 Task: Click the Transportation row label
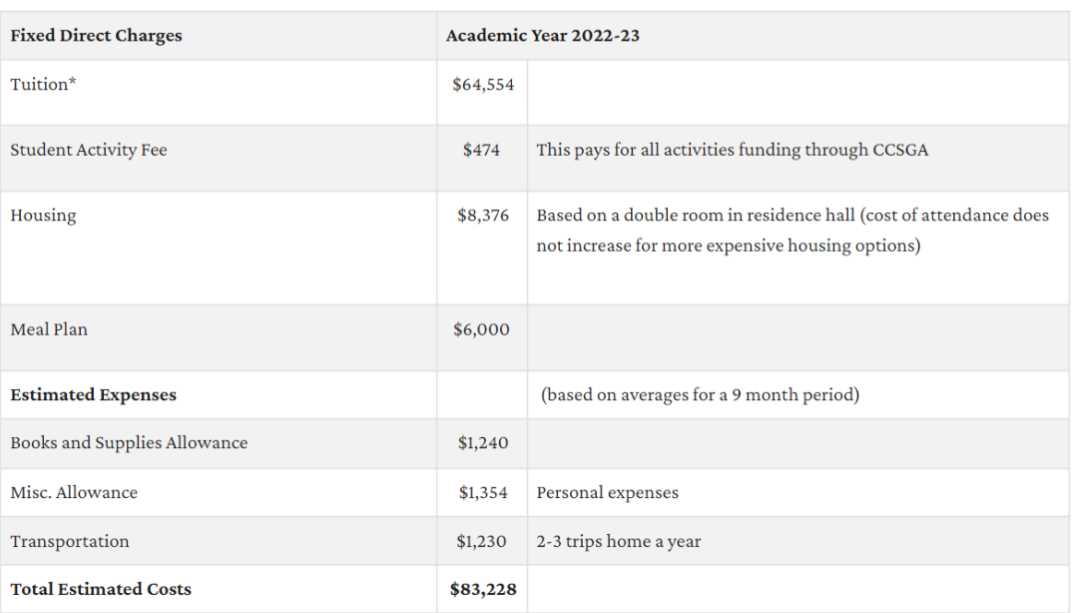tap(70, 541)
